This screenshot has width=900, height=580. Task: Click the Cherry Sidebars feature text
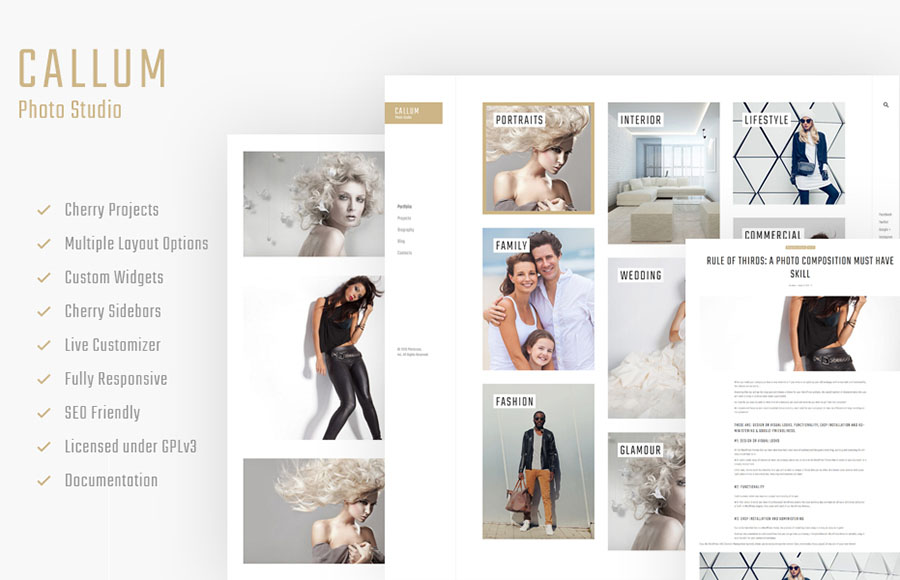click(112, 311)
